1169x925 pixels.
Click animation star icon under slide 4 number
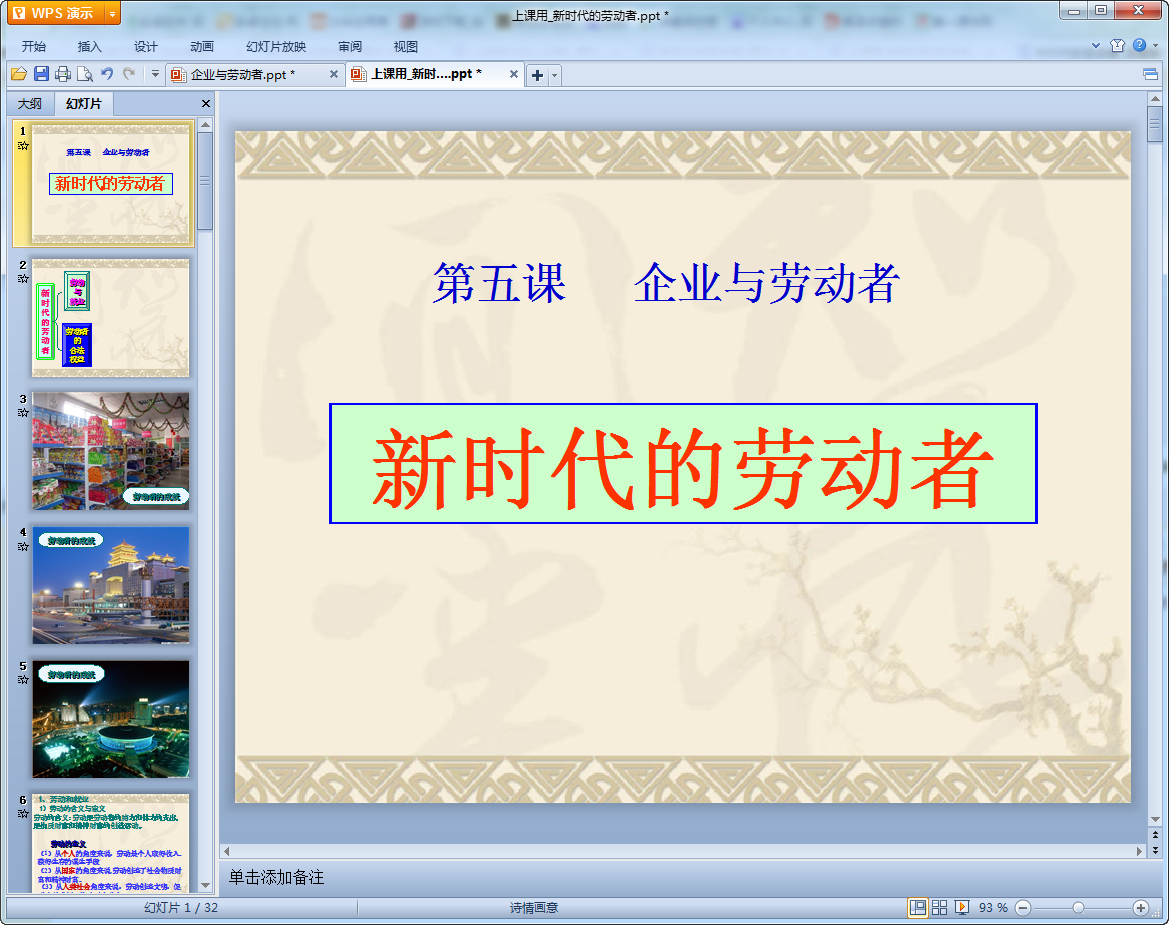pos(23,546)
